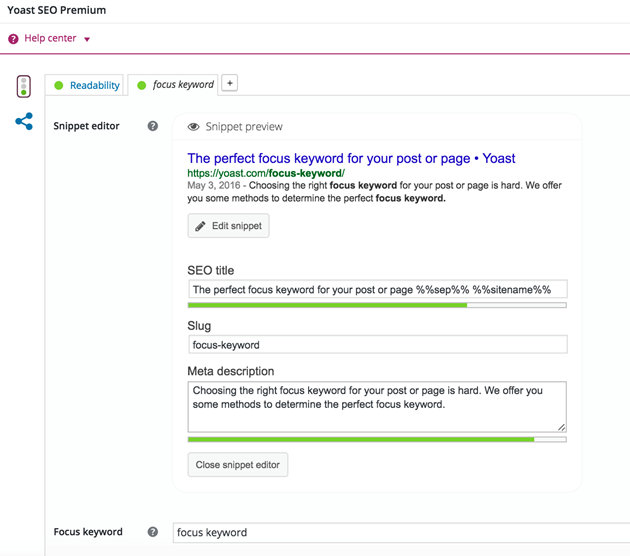Viewport: 630px width, 556px height.
Task: Click the SEO title label
Action: pos(211,270)
